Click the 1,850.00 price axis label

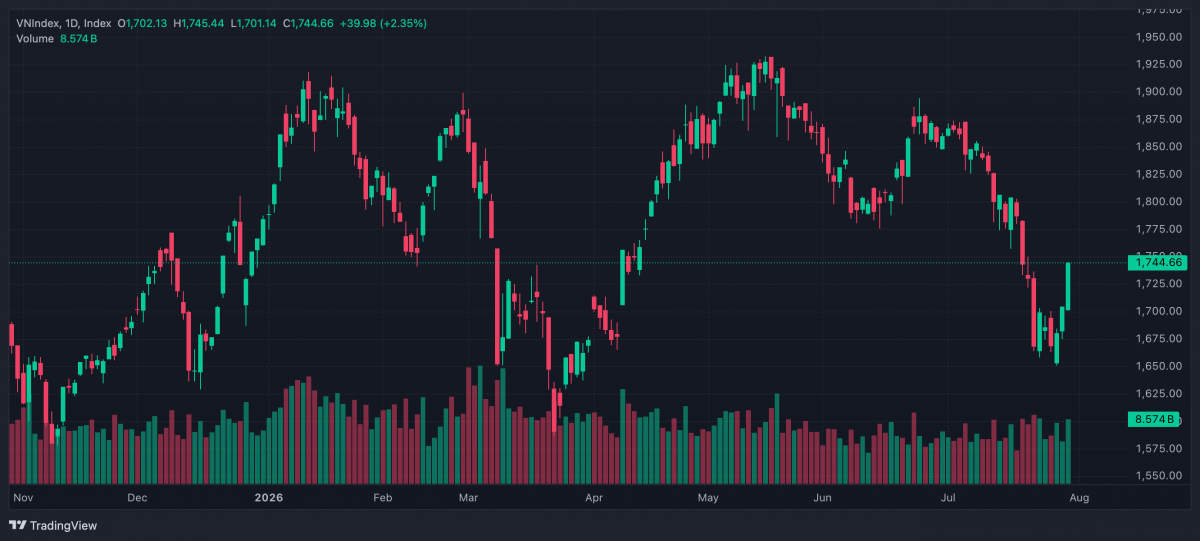[1161, 147]
